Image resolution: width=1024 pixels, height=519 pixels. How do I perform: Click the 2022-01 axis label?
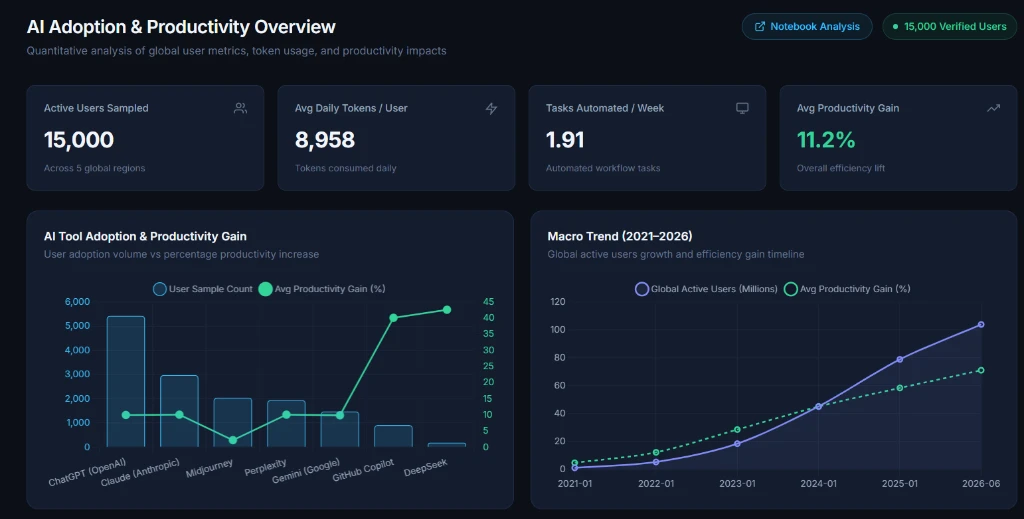click(656, 484)
